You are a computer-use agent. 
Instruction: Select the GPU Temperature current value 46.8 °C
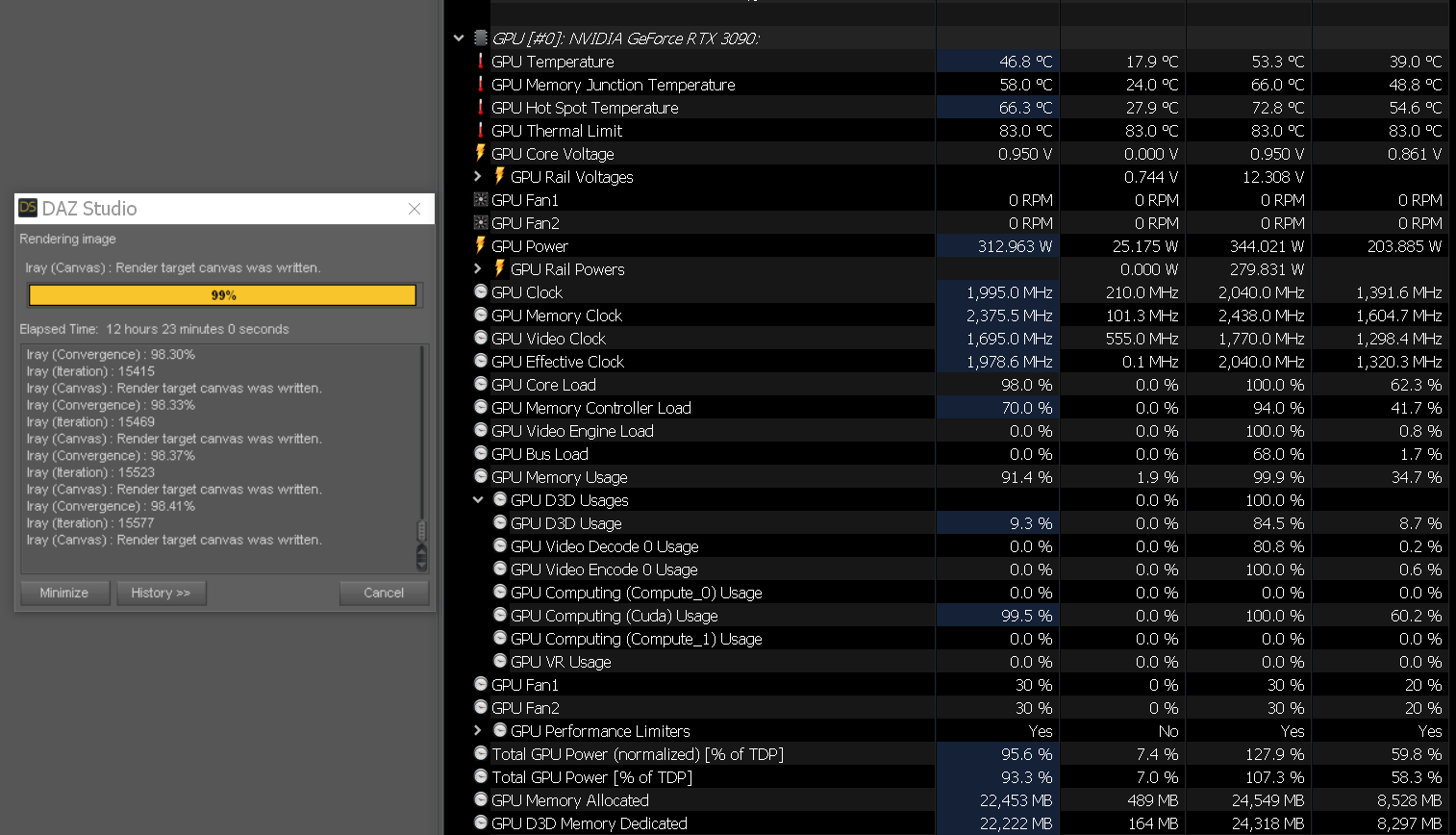(1026, 61)
